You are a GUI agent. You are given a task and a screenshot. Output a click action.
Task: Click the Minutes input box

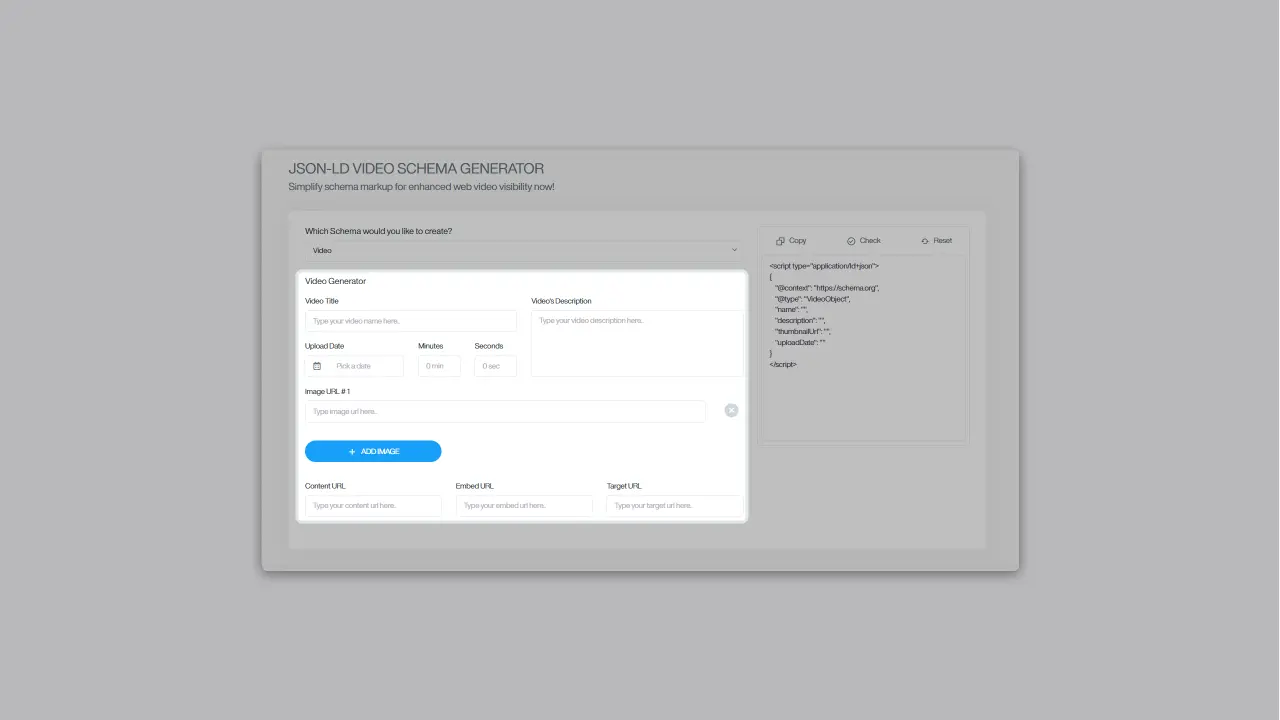(439, 366)
